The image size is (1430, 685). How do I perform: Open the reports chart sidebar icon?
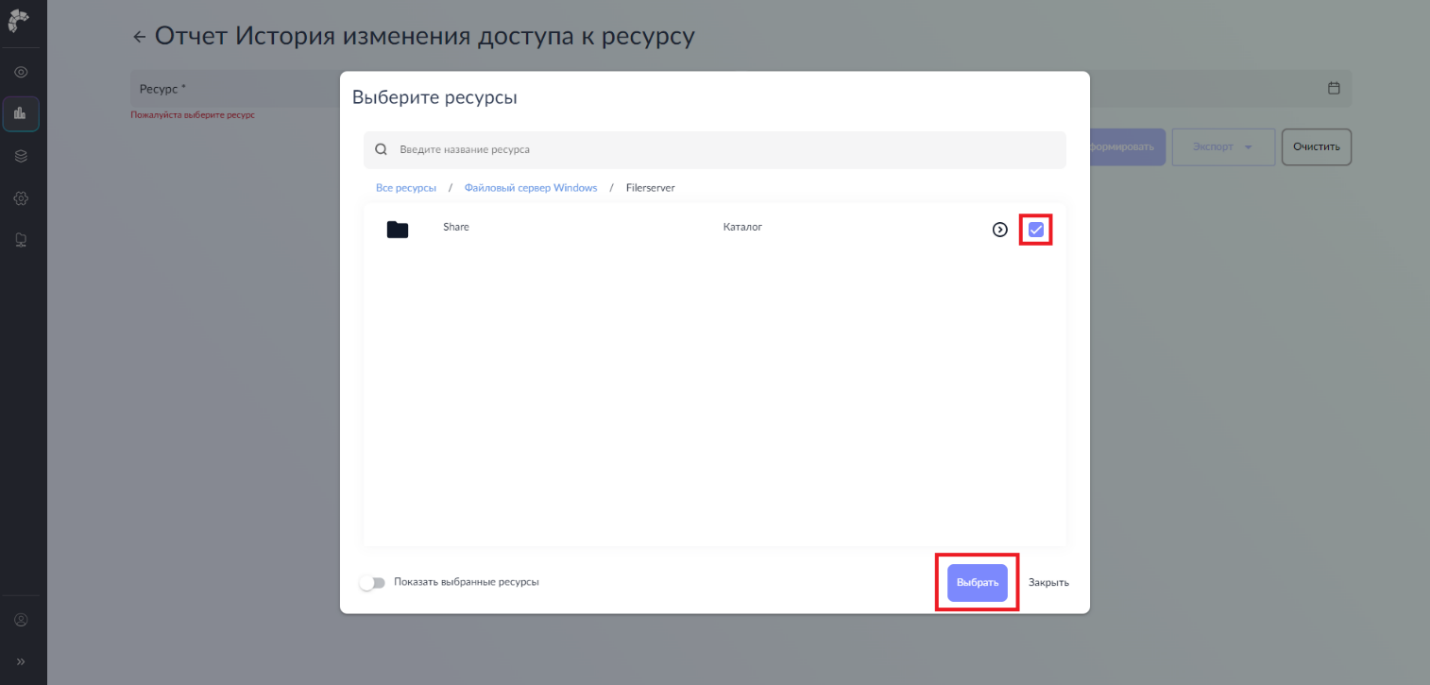point(21,114)
